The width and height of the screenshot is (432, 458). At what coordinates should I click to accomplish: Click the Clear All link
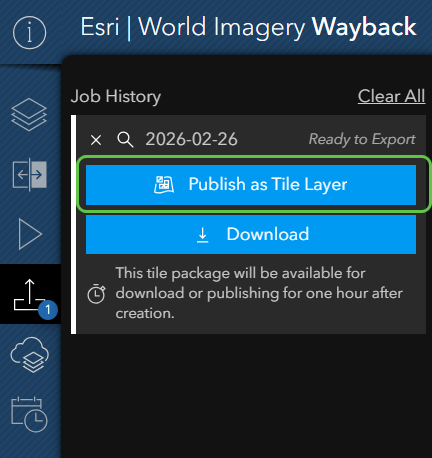coord(391,96)
